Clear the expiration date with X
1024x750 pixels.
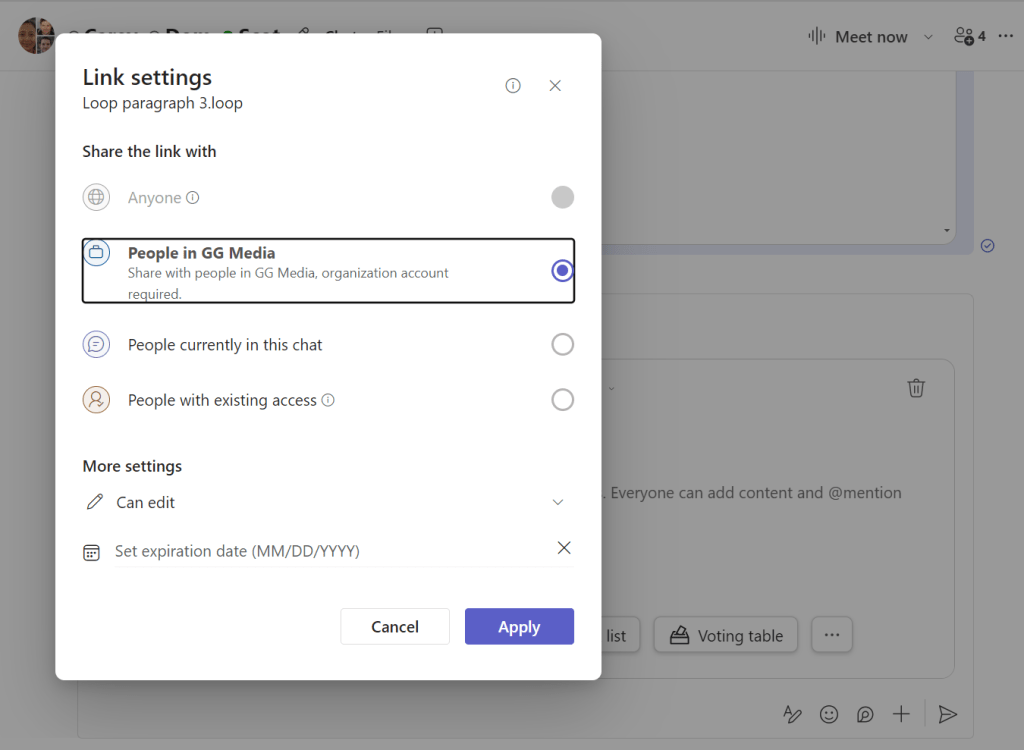tap(564, 547)
